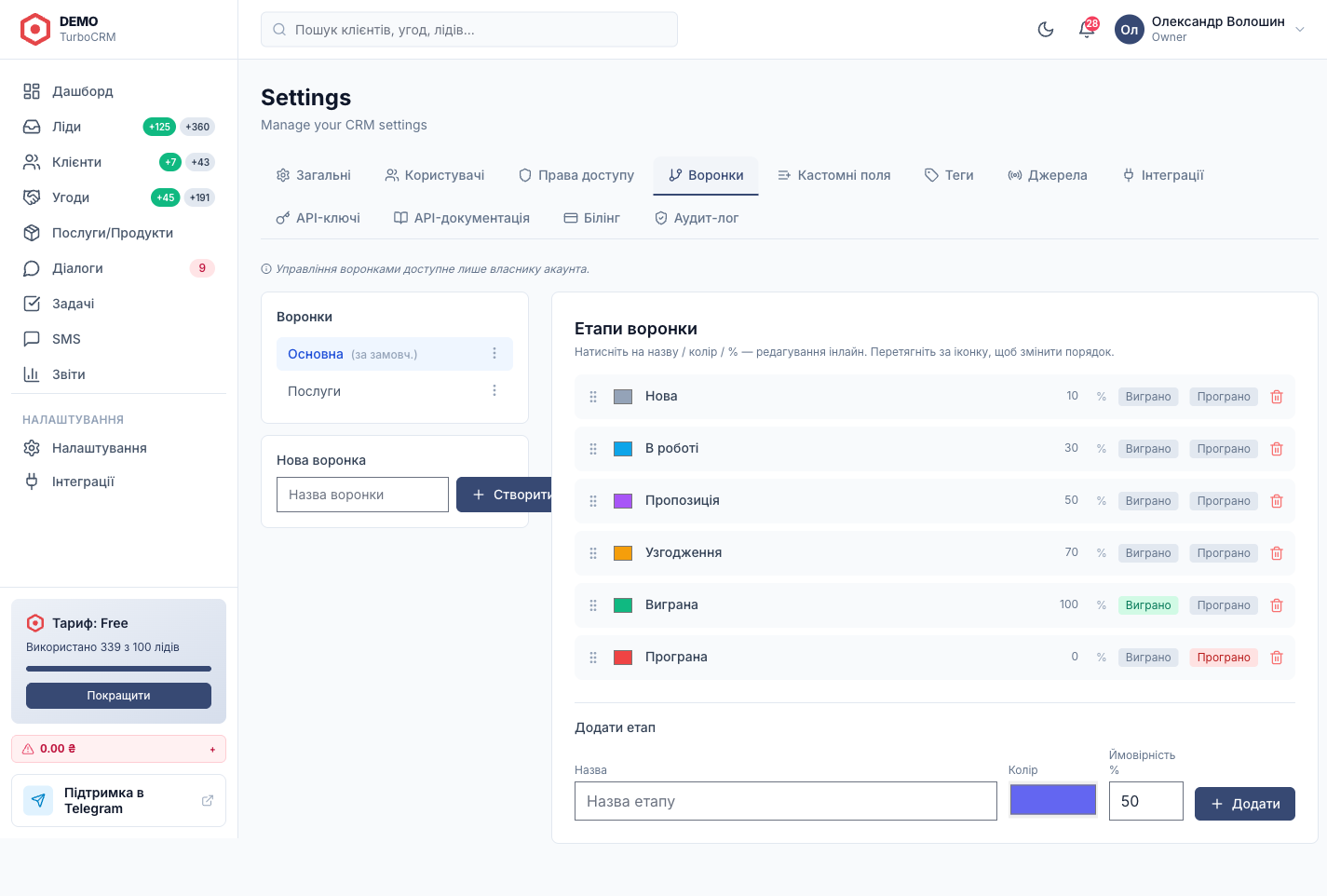Mark Нова stage as Виграно
The width and height of the screenshot is (1327, 896).
[1148, 397]
